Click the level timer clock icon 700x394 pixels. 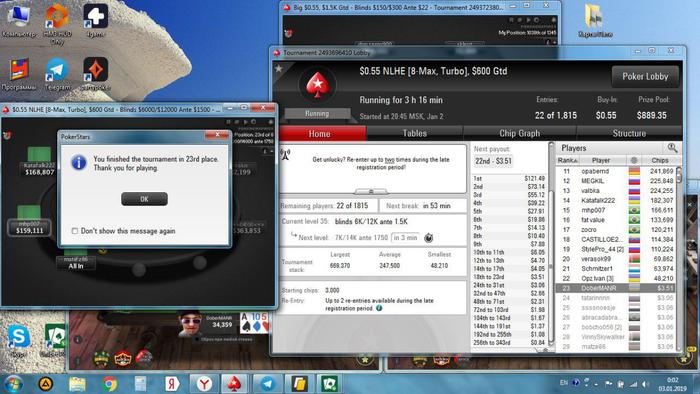pyautogui.click(x=429, y=238)
